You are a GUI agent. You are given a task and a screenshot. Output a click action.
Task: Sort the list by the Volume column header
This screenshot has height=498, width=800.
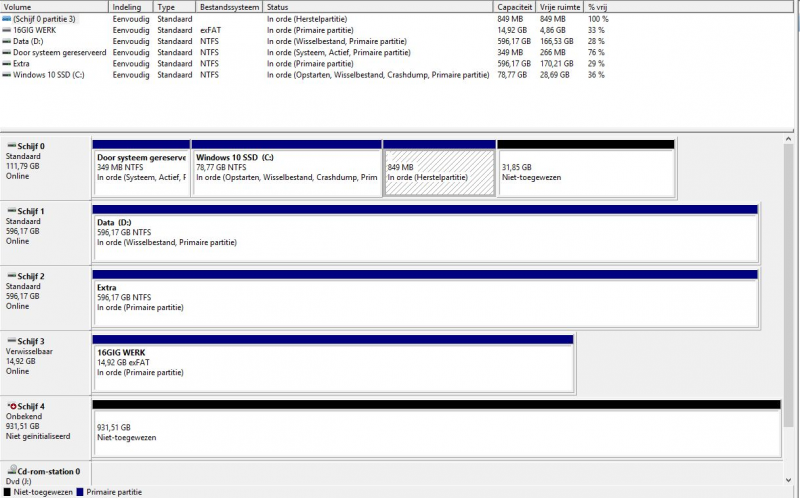coord(50,7)
